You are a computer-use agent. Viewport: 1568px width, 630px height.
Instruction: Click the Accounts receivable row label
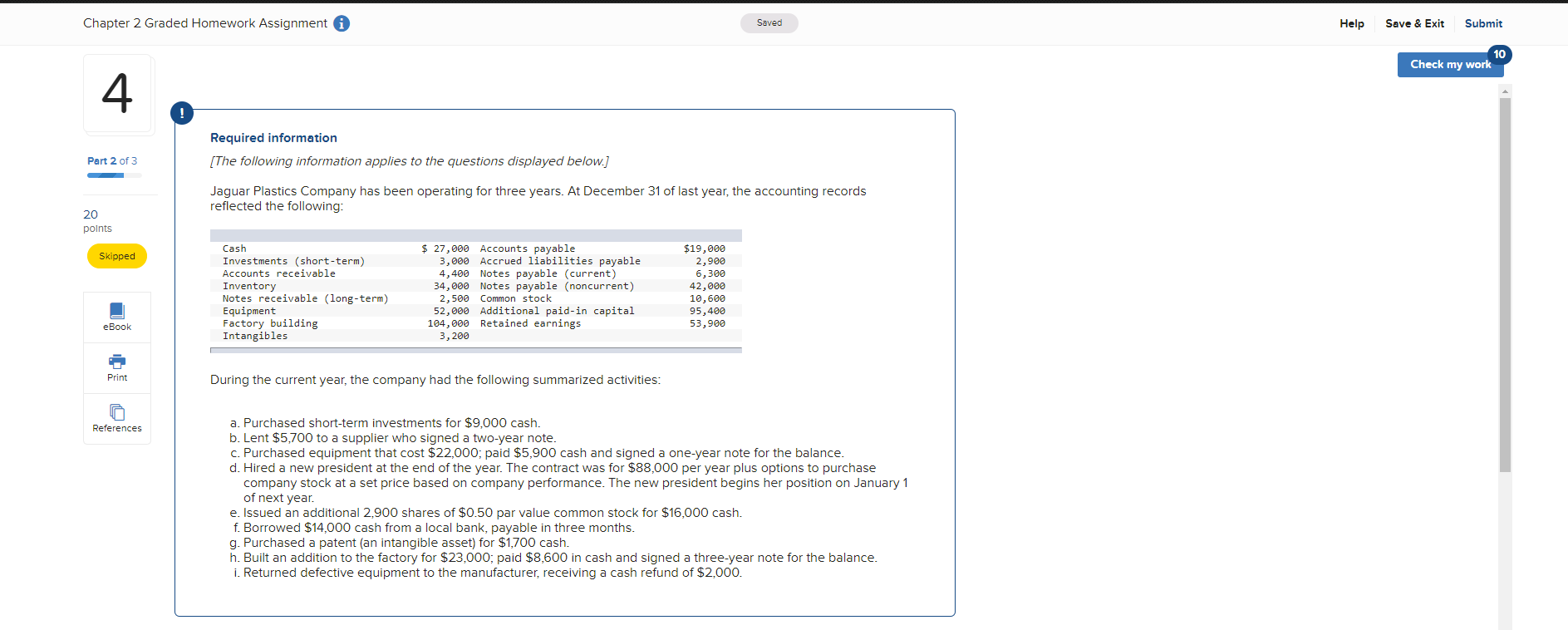point(279,273)
